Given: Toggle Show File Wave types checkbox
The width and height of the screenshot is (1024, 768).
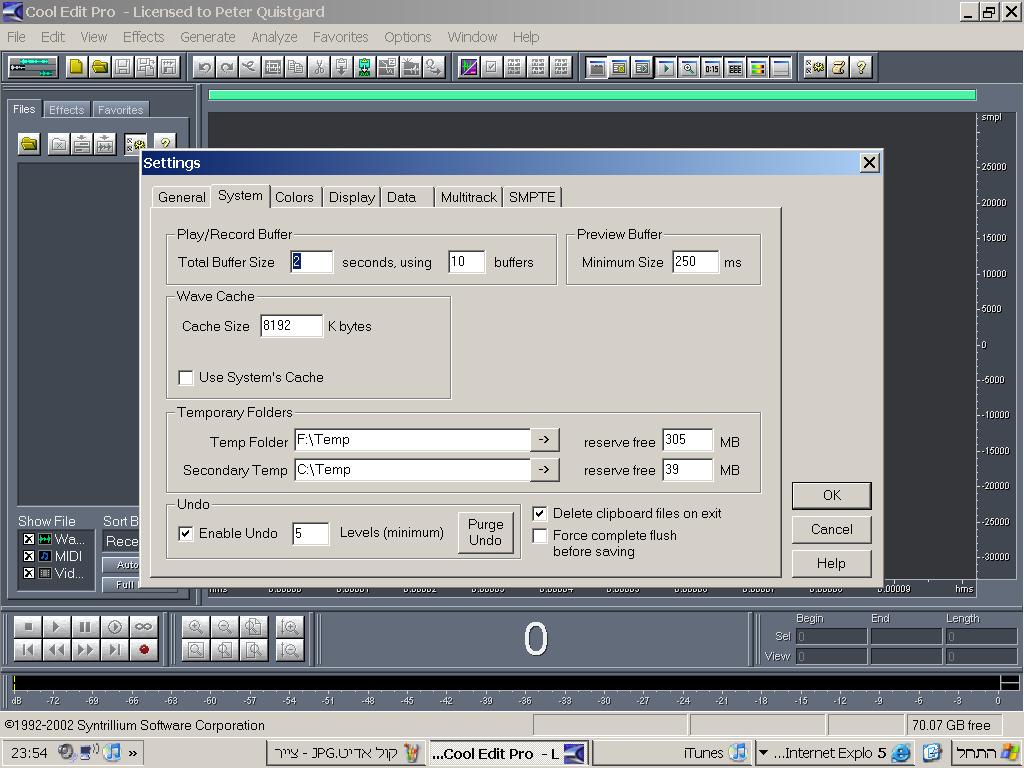Looking at the screenshot, I should [x=29, y=539].
